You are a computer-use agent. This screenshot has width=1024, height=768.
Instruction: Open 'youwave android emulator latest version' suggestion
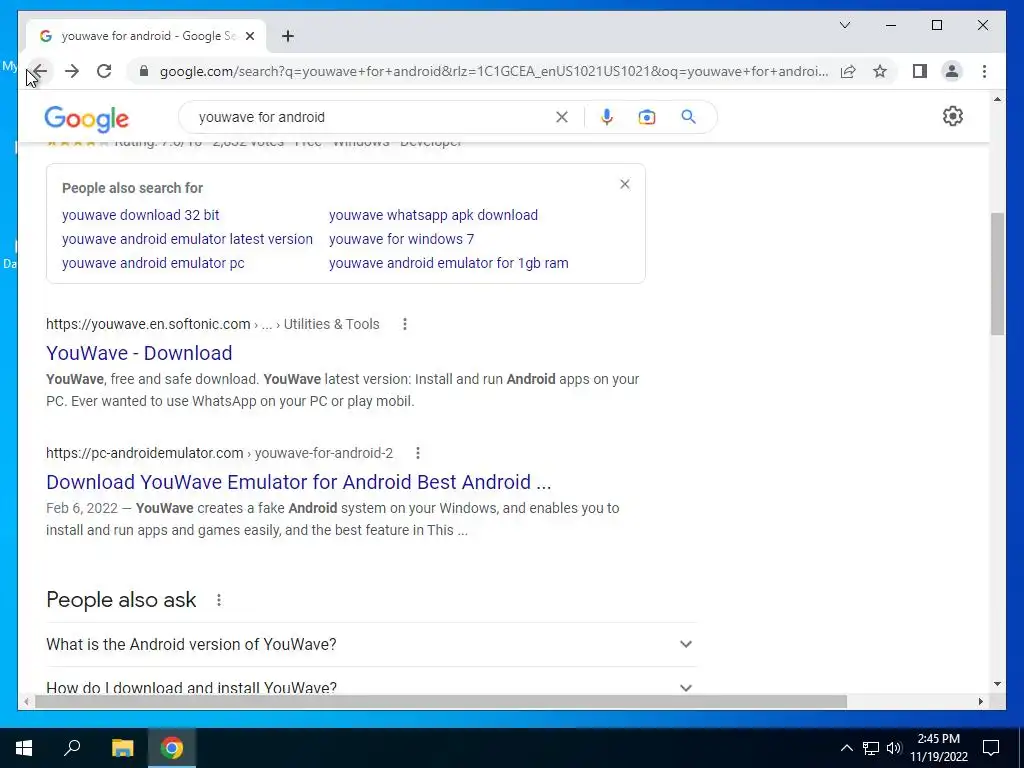pos(187,239)
